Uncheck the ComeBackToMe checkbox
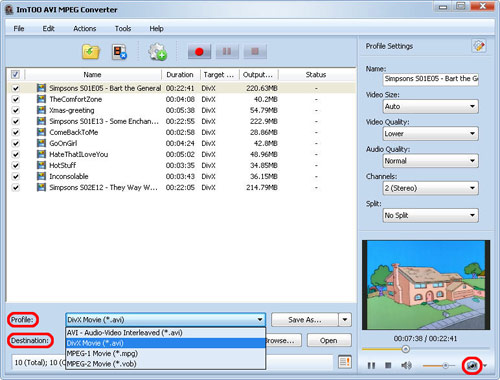This screenshot has width=500, height=380. [15, 132]
